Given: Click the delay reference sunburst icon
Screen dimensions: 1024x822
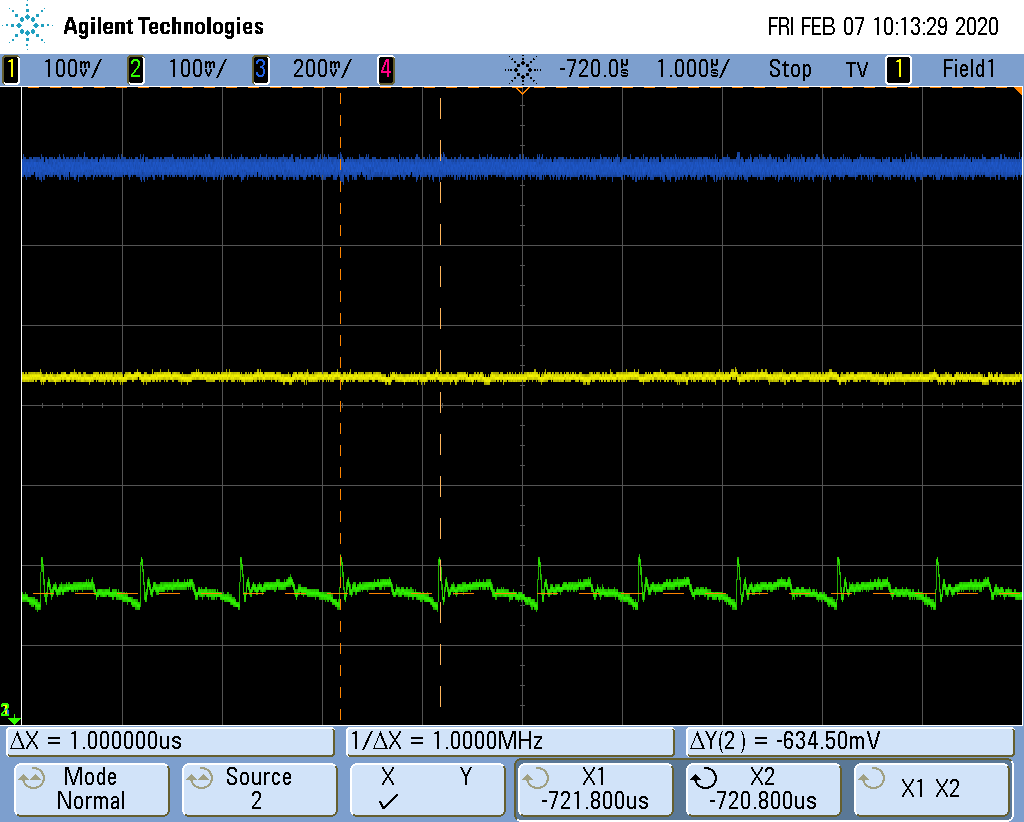Looking at the screenshot, I should pyautogui.click(x=522, y=69).
